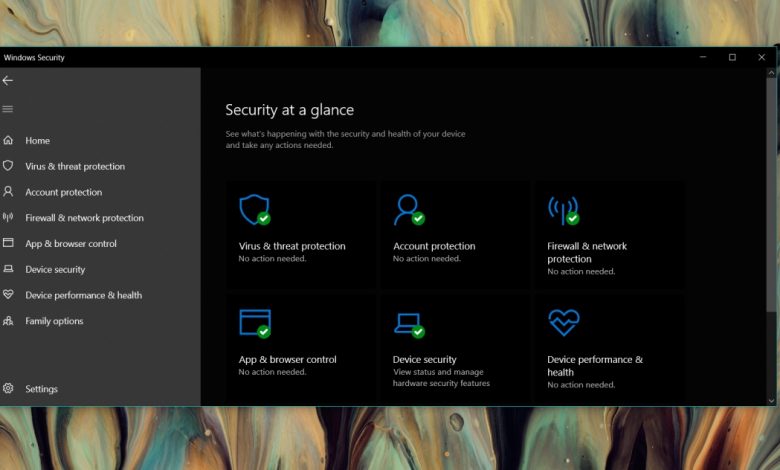Click the Firewall & network protection tile title
780x470 pixels.
coord(587,253)
